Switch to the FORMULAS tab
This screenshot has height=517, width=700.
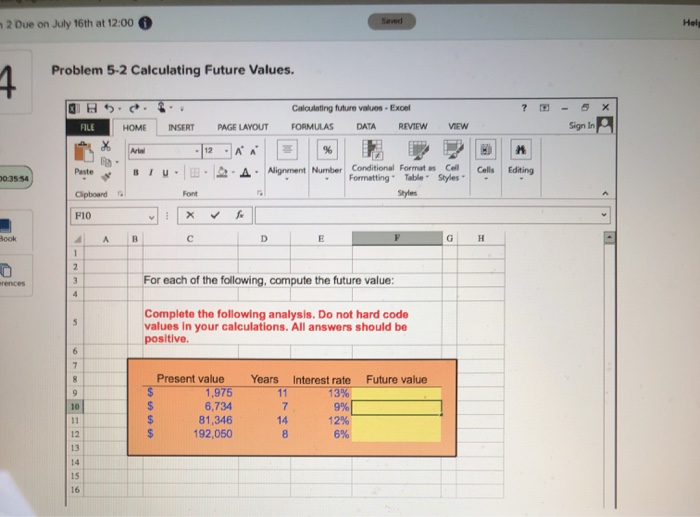click(312, 127)
